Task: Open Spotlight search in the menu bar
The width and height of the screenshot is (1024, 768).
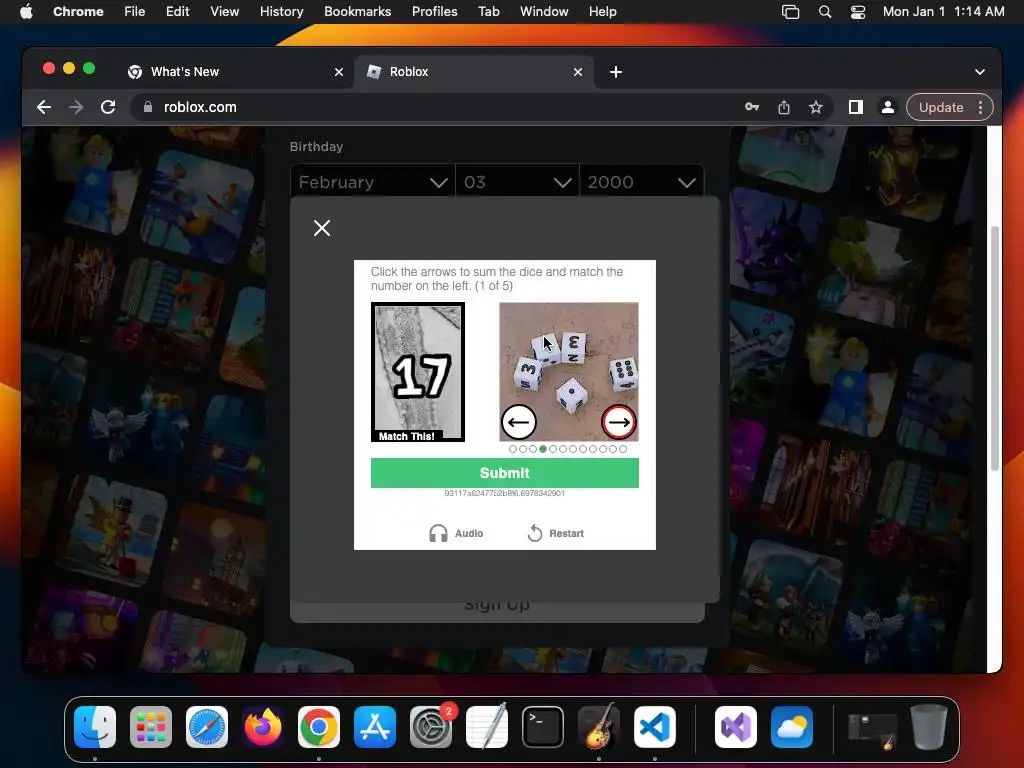Action: 825,12
